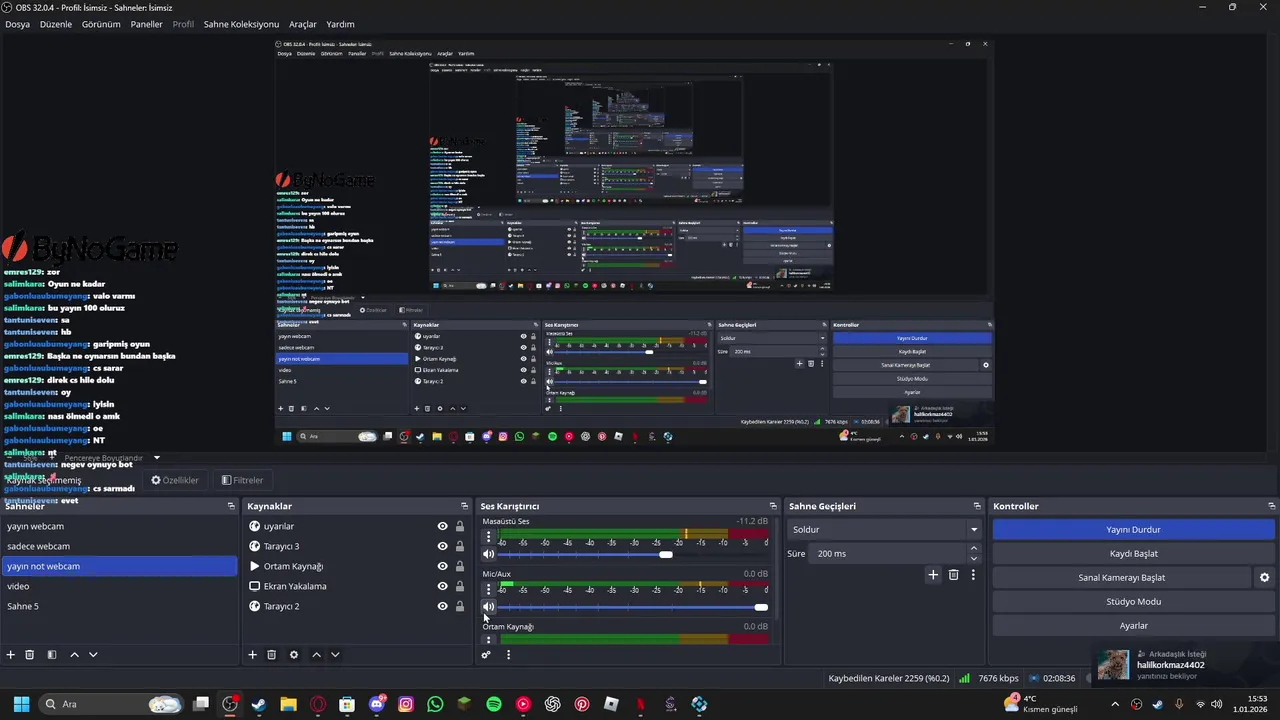
Task: Open the Soldur transition dropdown
Action: point(885,529)
